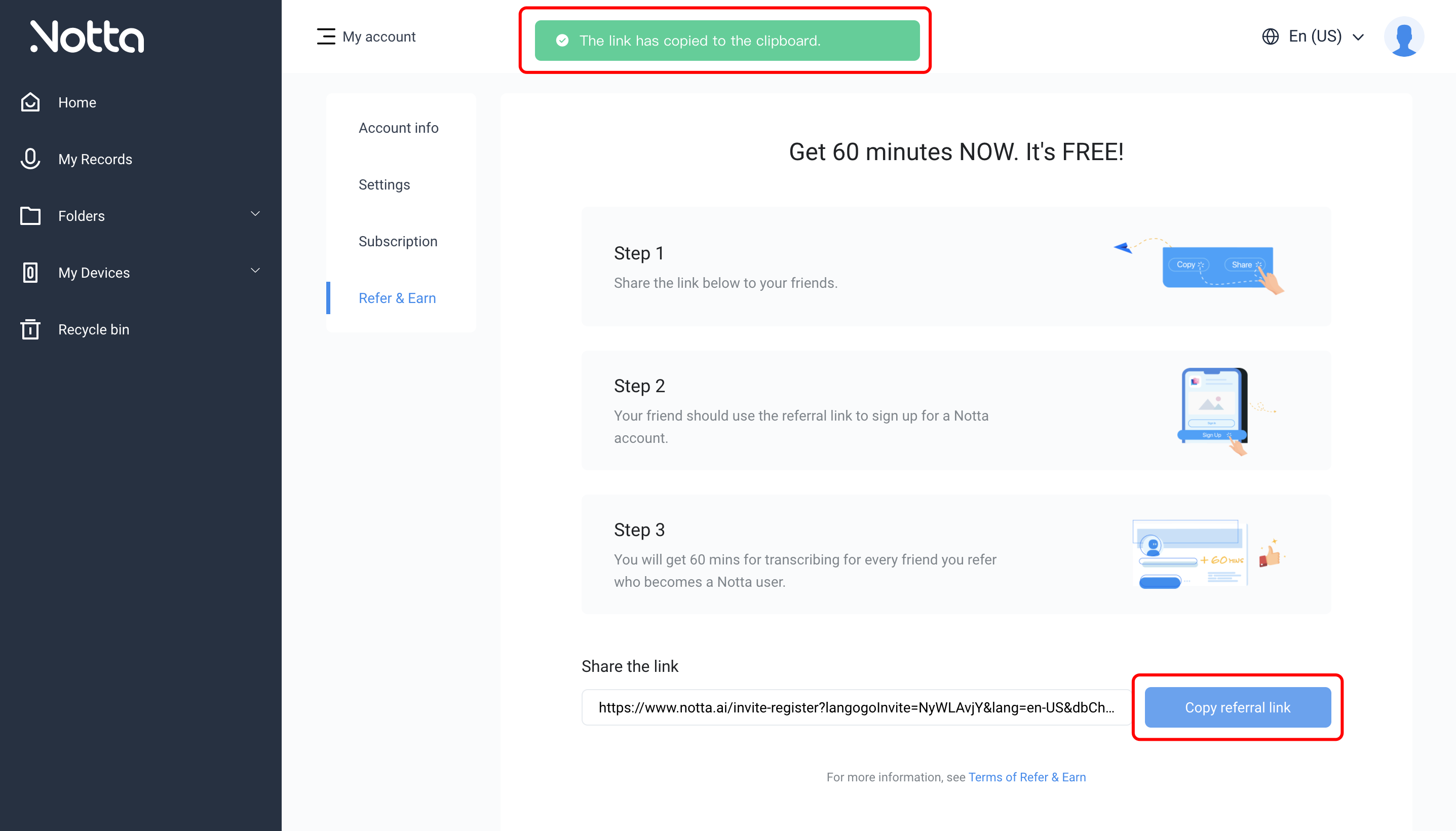1456x831 pixels.
Task: Click the 'Step 1' heading text
Action: [638, 253]
